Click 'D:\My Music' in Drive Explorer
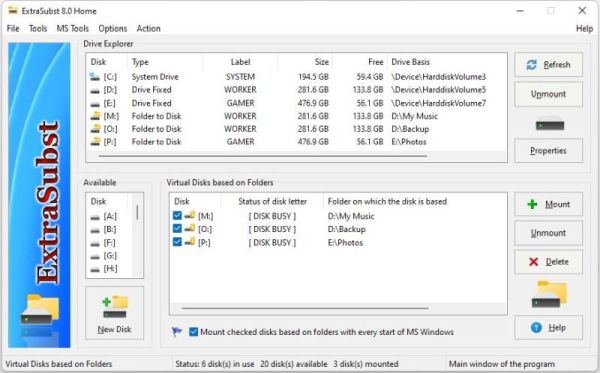 pos(414,116)
